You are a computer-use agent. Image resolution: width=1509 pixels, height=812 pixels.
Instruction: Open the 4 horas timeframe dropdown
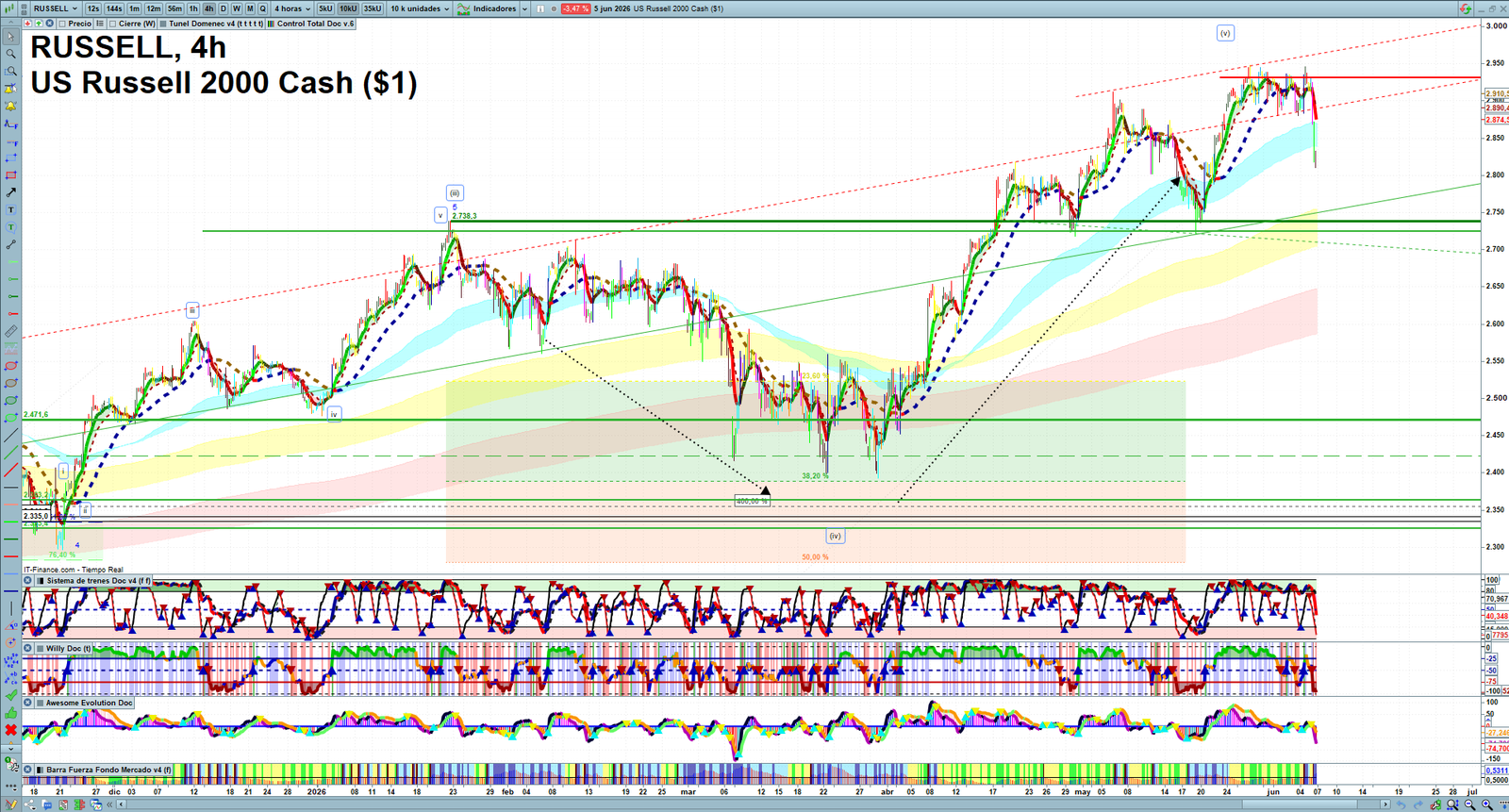point(292,8)
